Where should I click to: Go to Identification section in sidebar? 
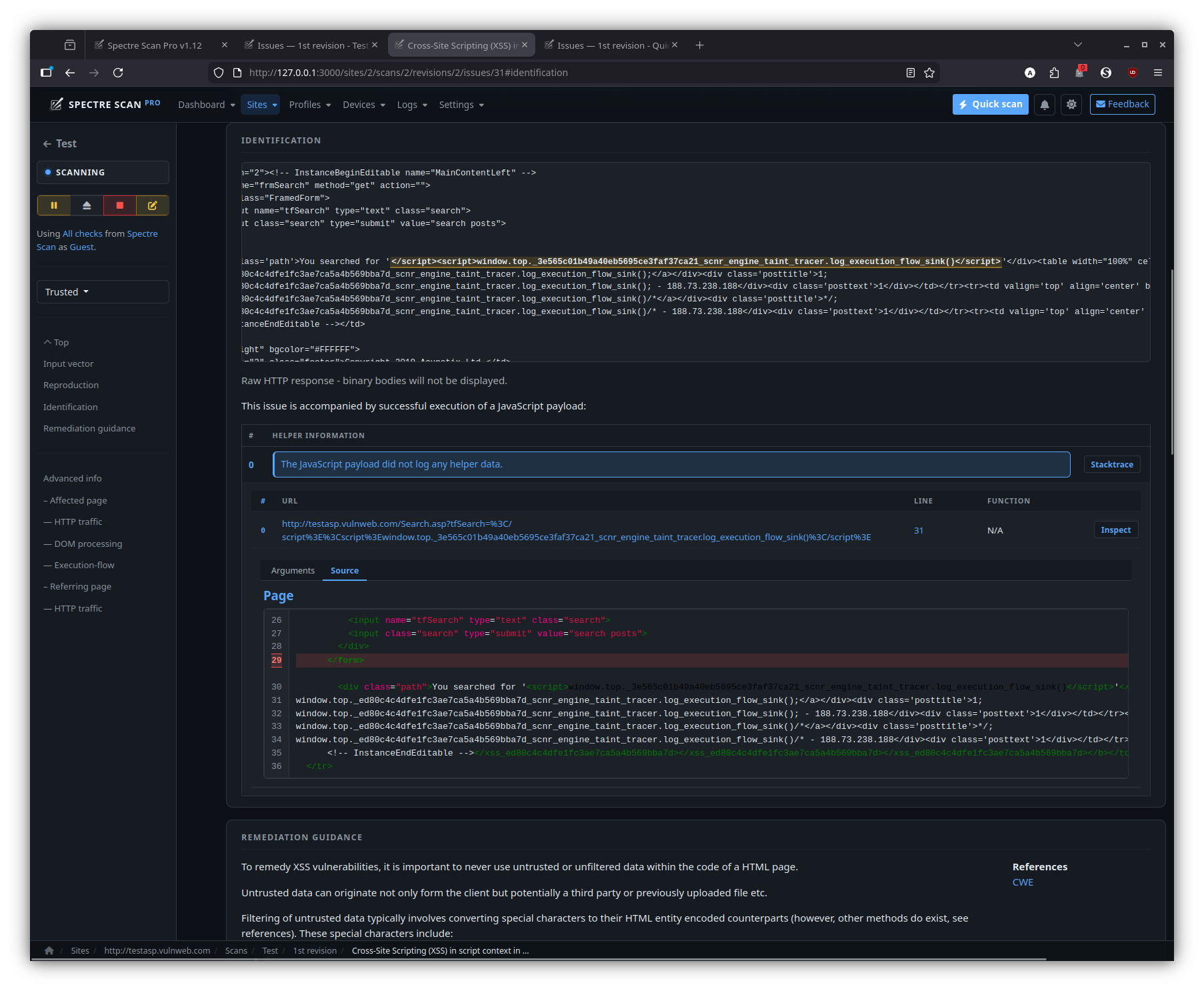70,407
